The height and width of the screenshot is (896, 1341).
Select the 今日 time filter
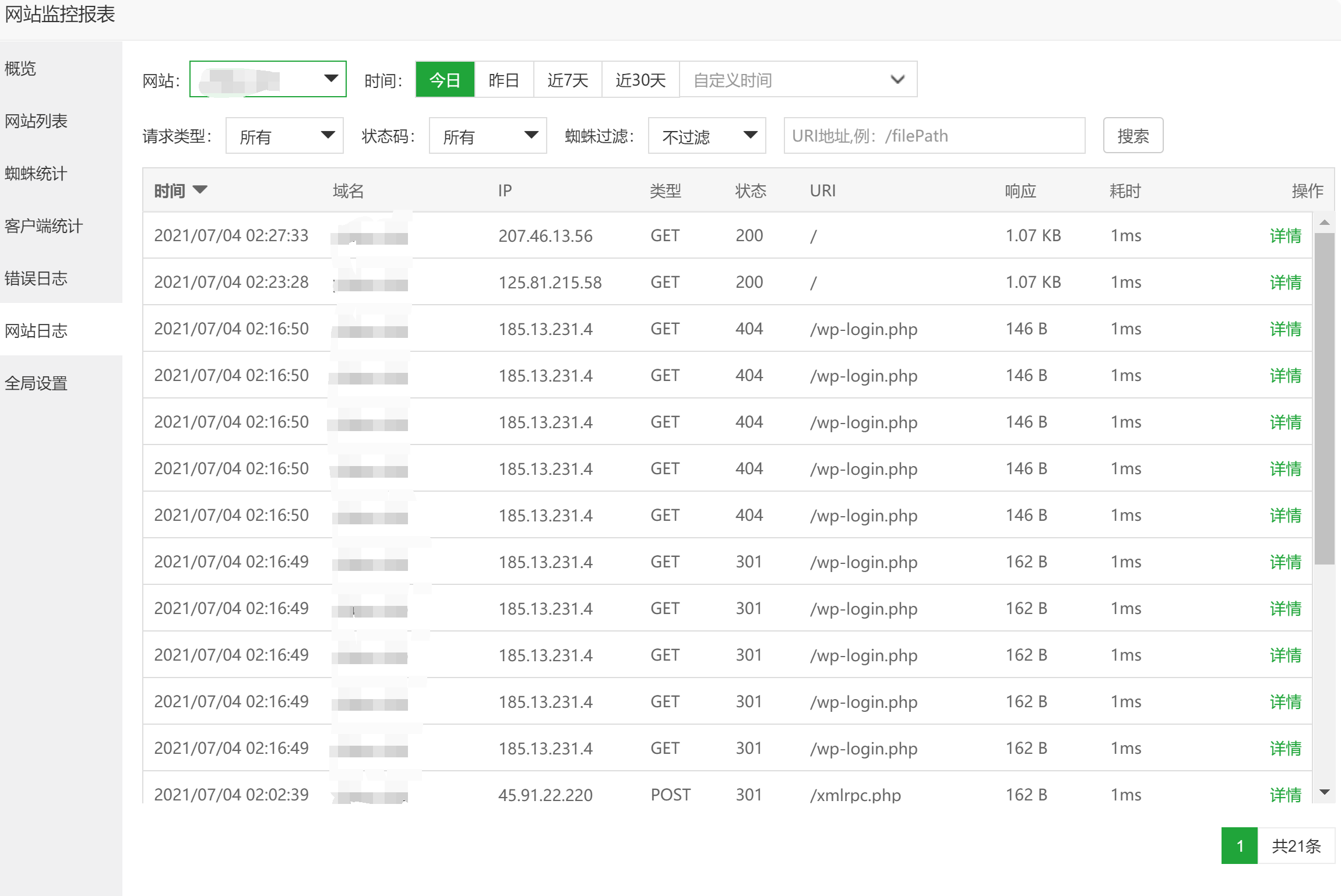[445, 79]
